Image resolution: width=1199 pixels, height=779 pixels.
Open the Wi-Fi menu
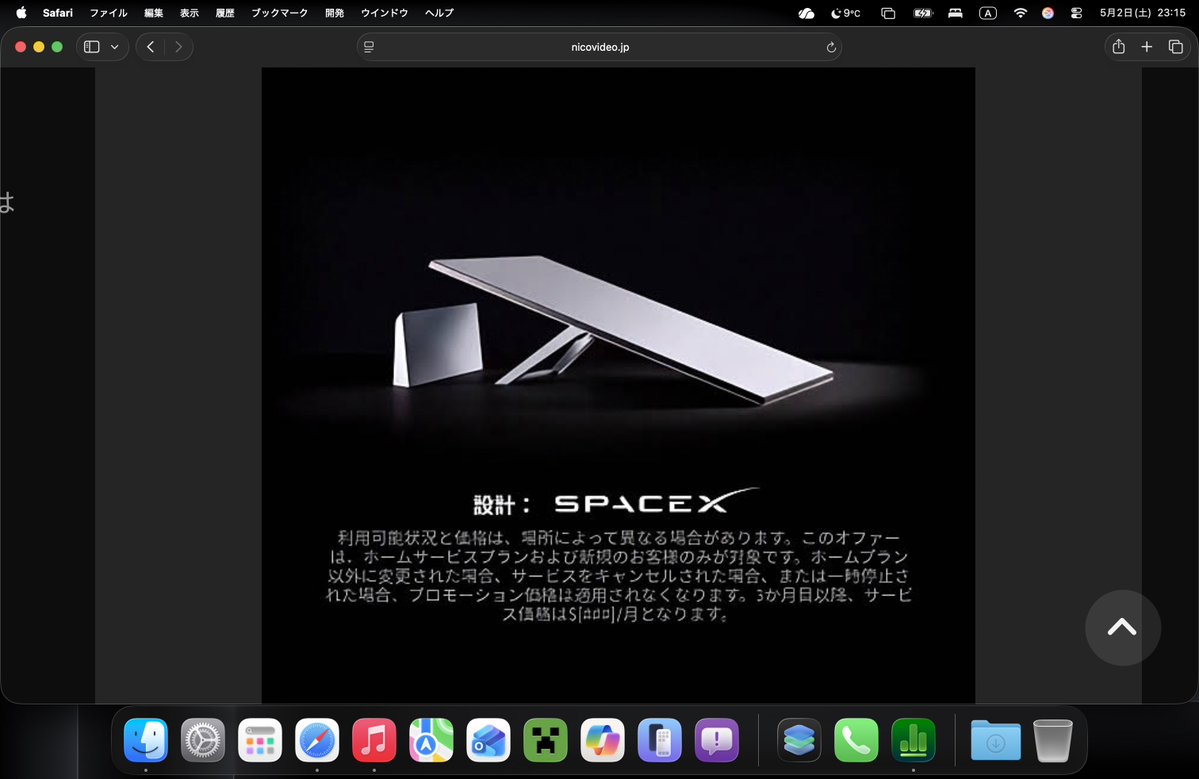[1020, 13]
